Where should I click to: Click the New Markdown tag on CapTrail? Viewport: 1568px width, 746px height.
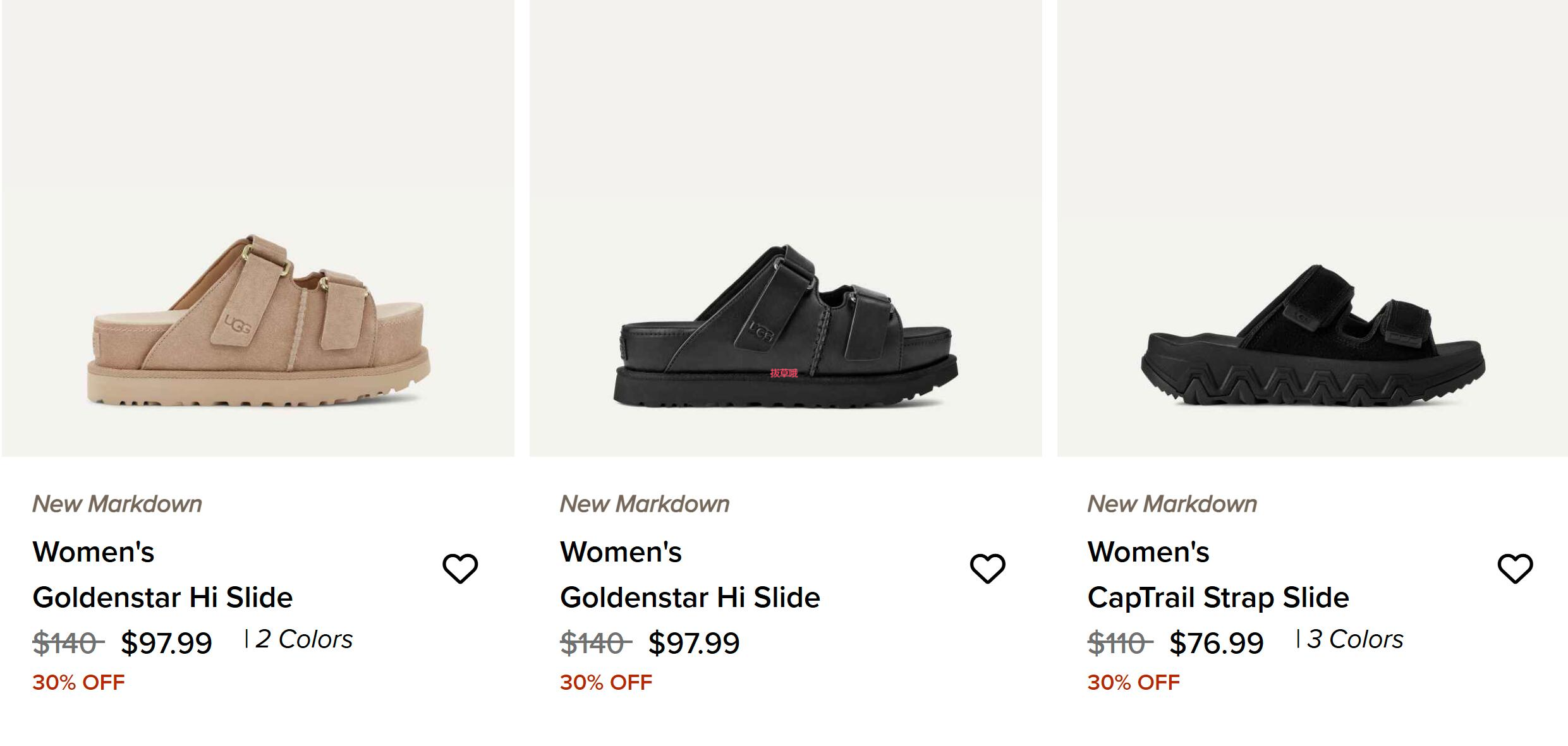1172,504
